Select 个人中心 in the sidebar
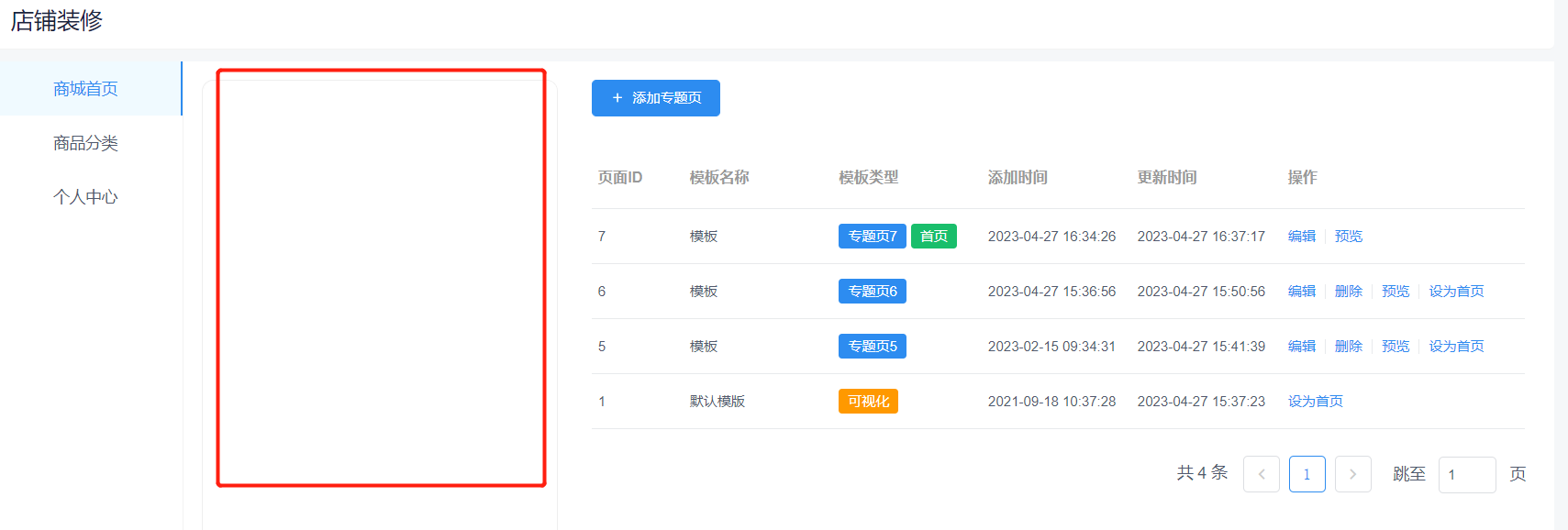 pos(85,197)
